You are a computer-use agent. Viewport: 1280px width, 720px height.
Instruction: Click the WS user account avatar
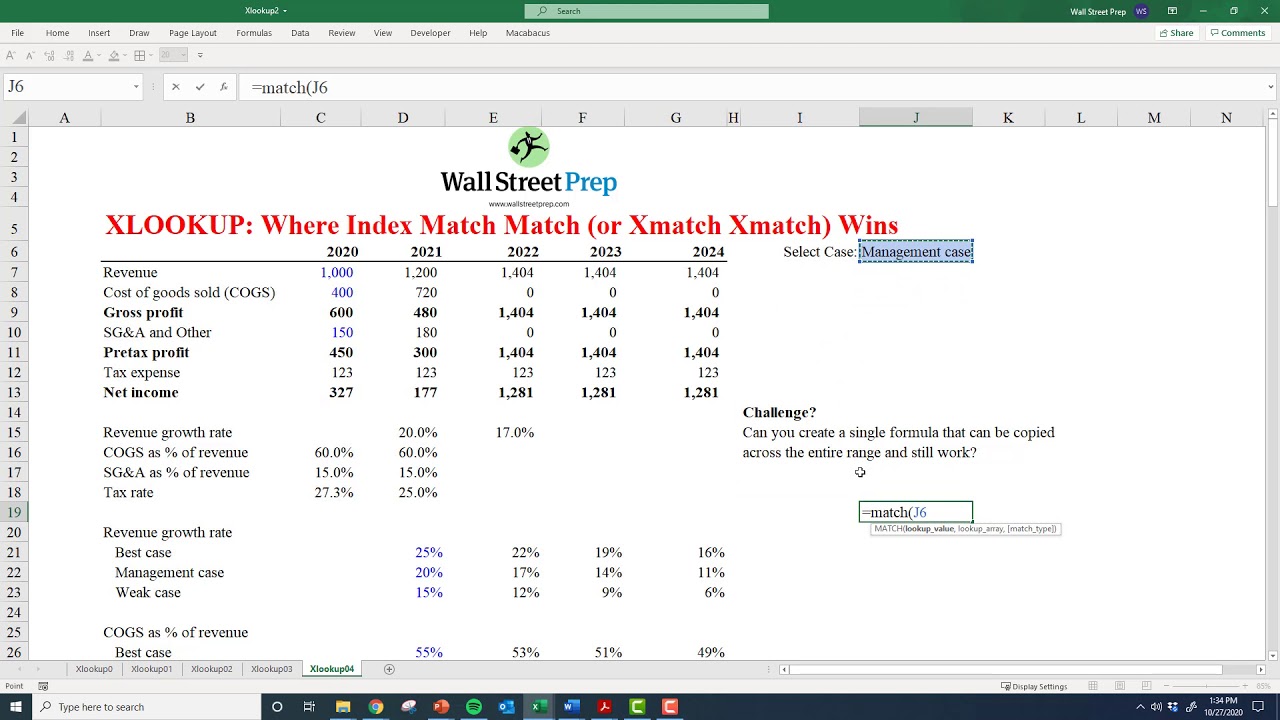pos(1142,11)
